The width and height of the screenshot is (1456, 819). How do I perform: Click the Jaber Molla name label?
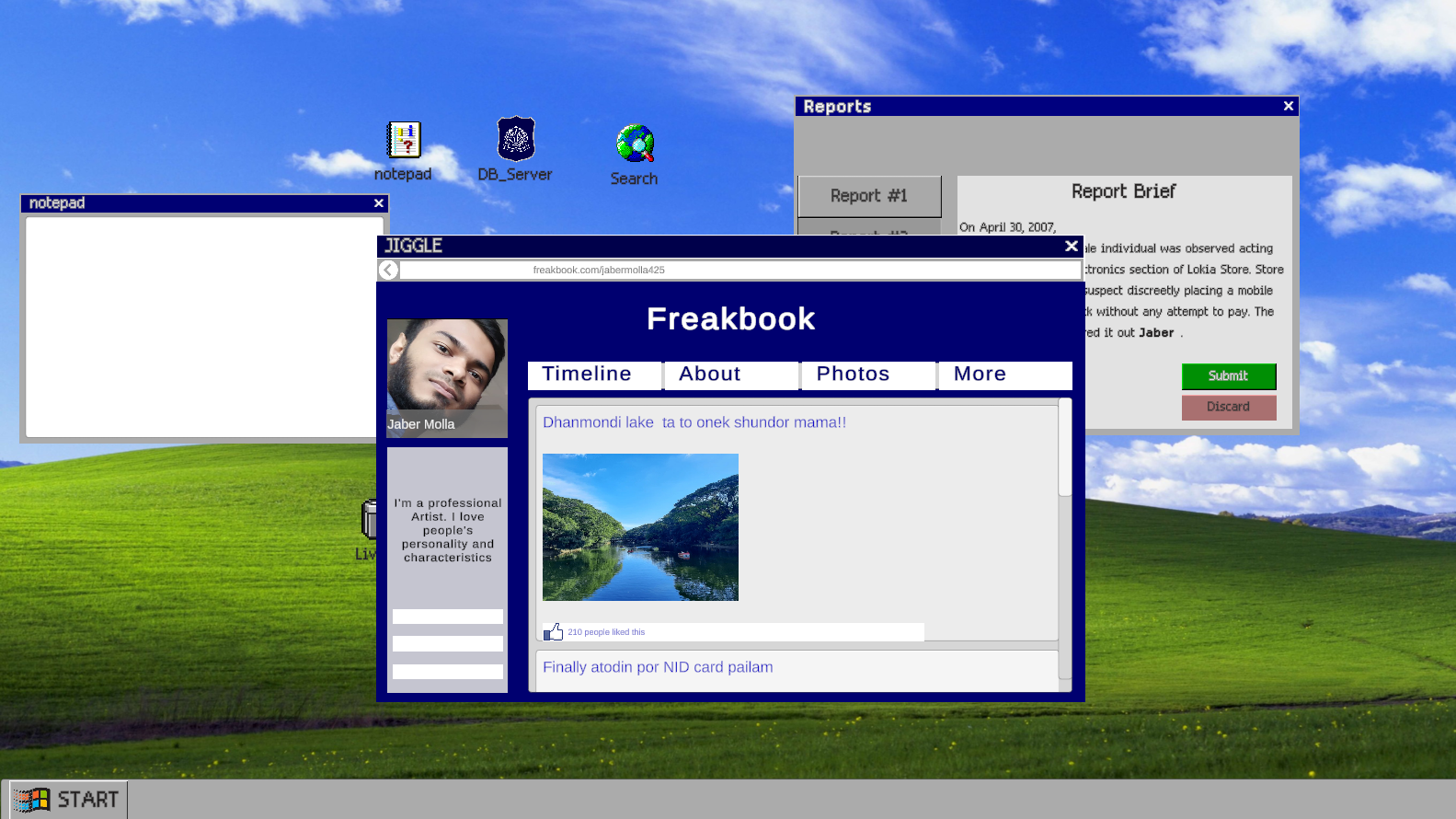[x=421, y=424]
